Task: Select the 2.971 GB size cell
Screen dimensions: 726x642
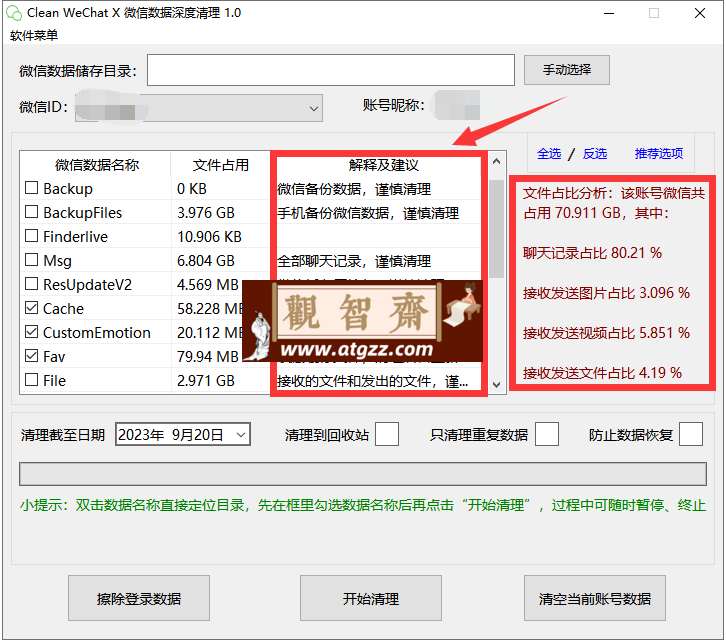Action: [x=206, y=380]
